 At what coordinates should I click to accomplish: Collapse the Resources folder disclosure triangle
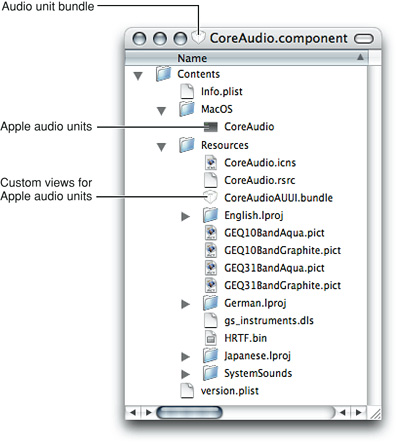click(161, 147)
